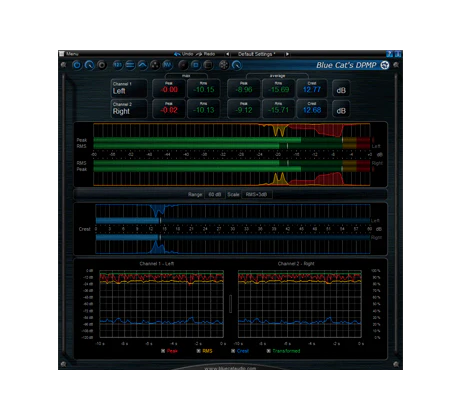Click the Blue Cat's DPMP title
Image resolution: width=460 pixels, height=416 pixels.
346,65
